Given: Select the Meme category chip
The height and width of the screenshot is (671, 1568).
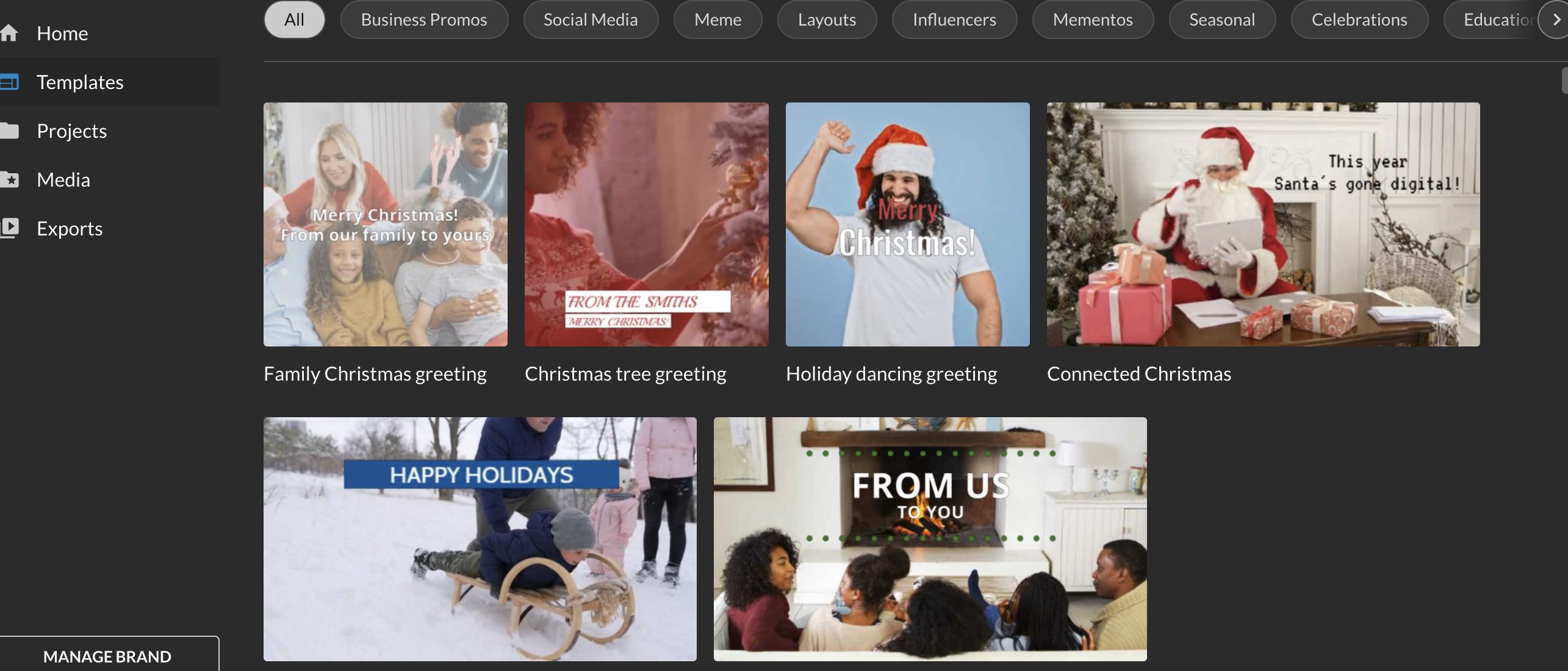Looking at the screenshot, I should tap(717, 20).
